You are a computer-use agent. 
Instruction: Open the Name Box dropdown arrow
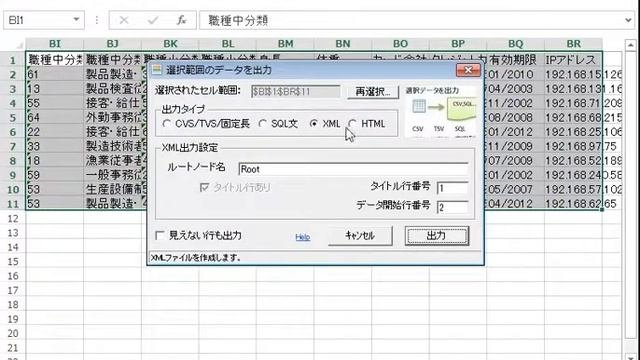pos(76,20)
